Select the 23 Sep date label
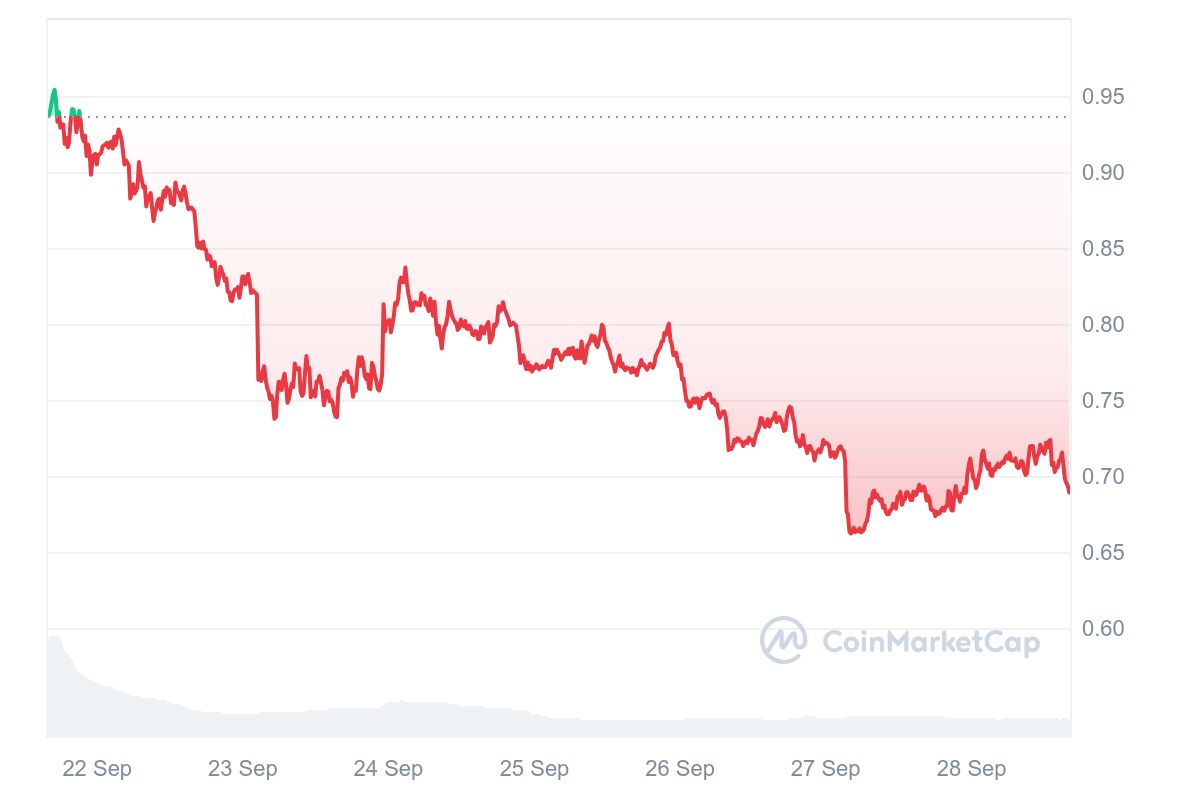The image size is (1200, 800). pyautogui.click(x=243, y=768)
